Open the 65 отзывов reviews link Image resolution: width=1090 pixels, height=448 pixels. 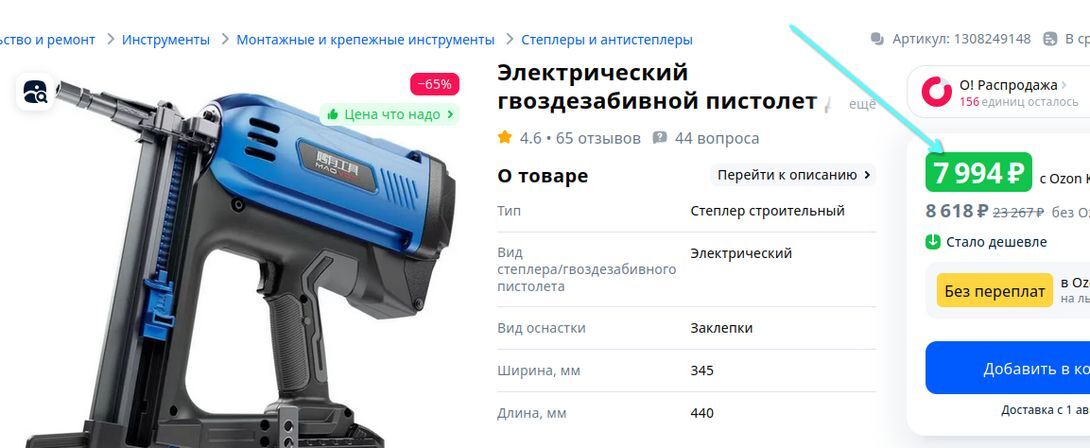pos(598,138)
